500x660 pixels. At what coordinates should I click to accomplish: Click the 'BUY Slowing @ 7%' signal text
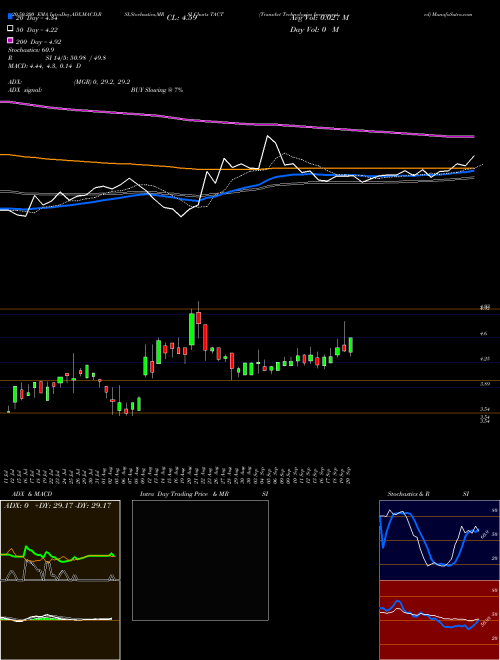tap(157, 90)
